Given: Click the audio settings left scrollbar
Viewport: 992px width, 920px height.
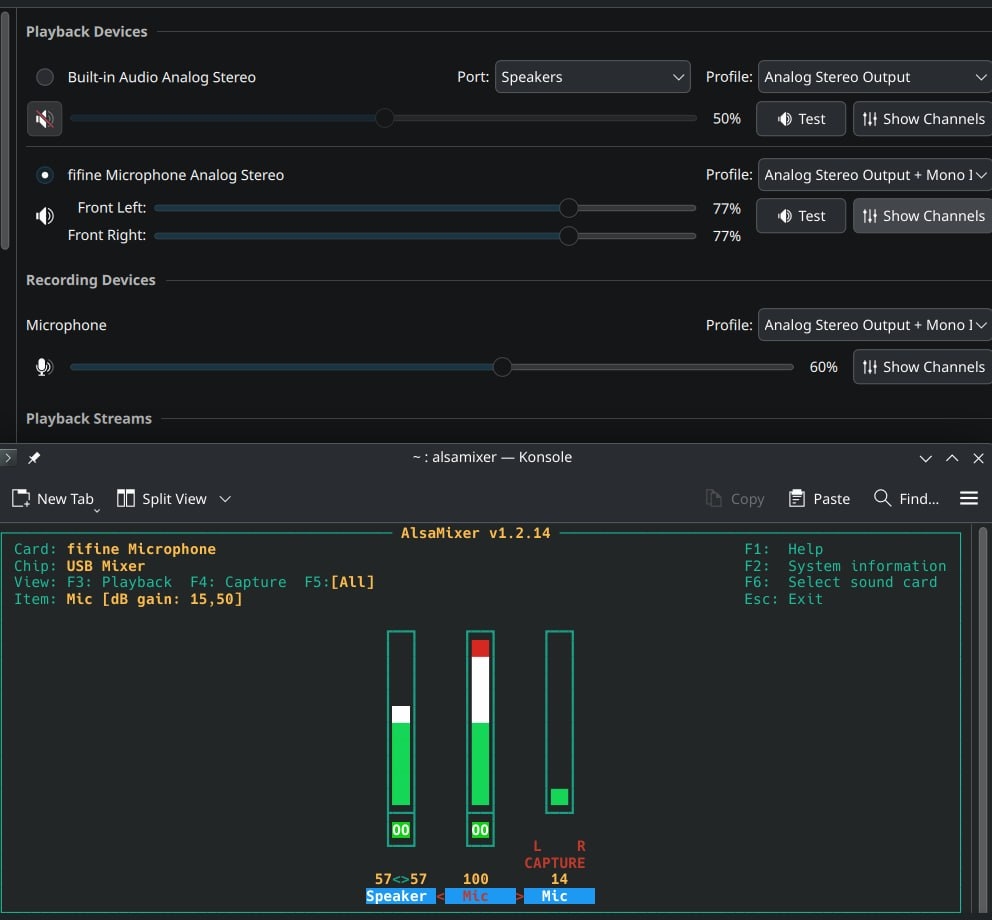Looking at the screenshot, I should click(x=5, y=130).
